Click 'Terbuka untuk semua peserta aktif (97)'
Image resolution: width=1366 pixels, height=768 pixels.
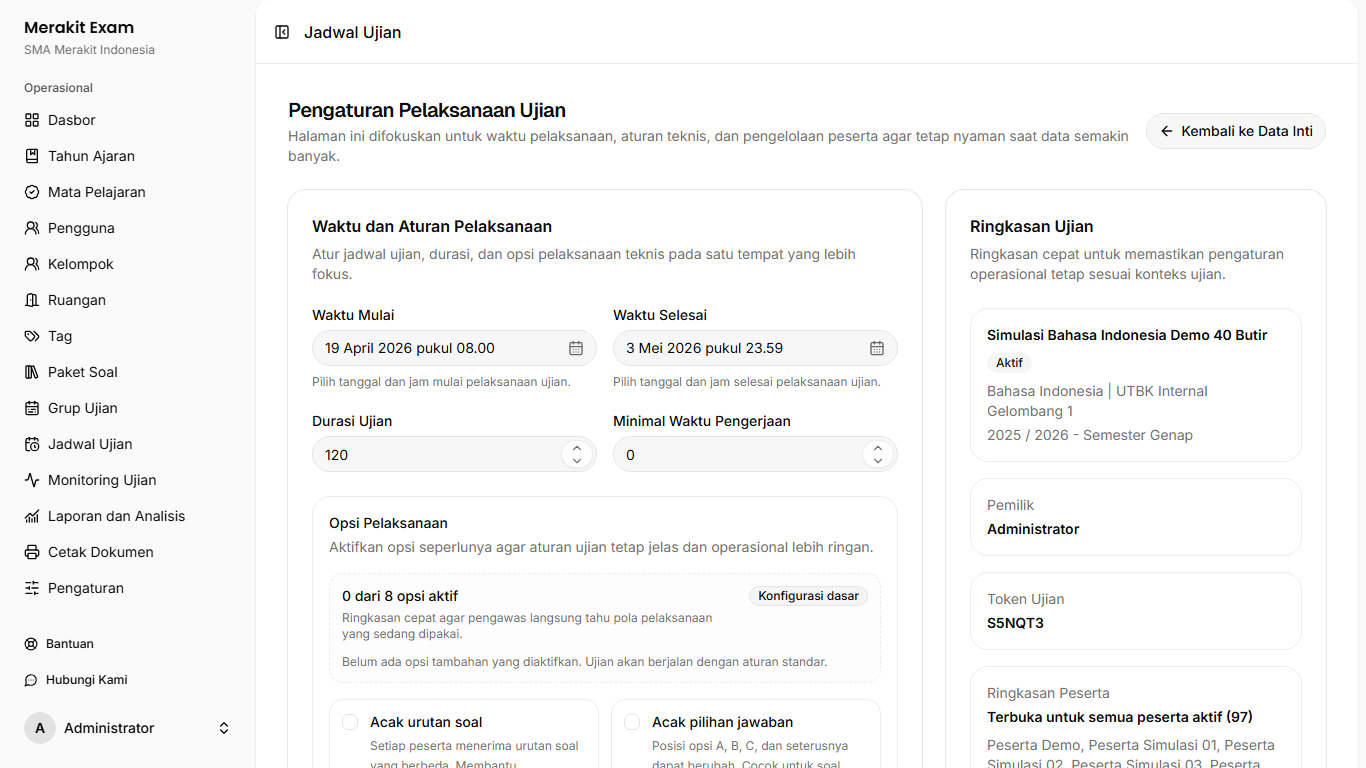point(1120,717)
